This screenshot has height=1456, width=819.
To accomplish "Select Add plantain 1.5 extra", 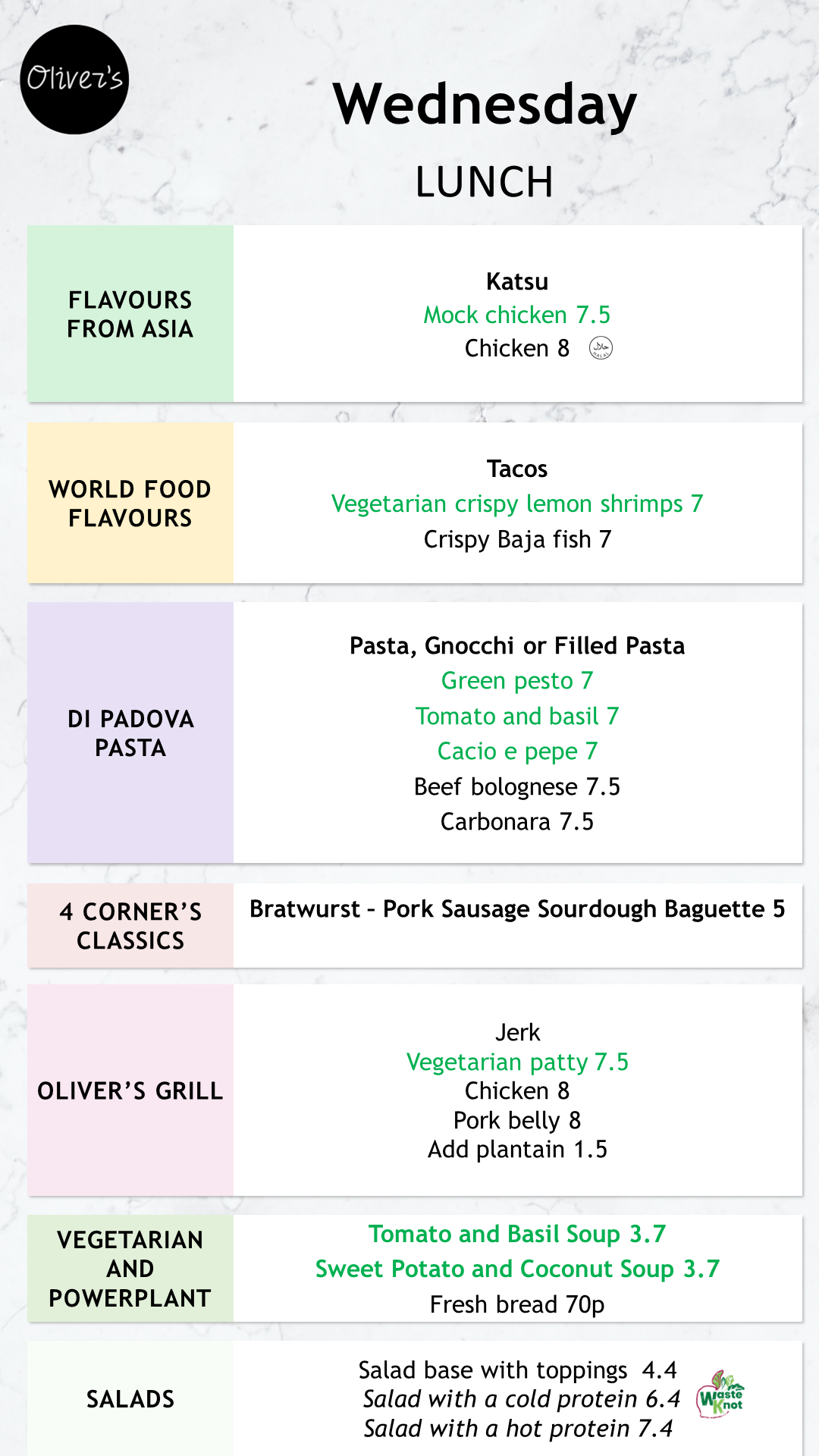I will pos(517,1150).
